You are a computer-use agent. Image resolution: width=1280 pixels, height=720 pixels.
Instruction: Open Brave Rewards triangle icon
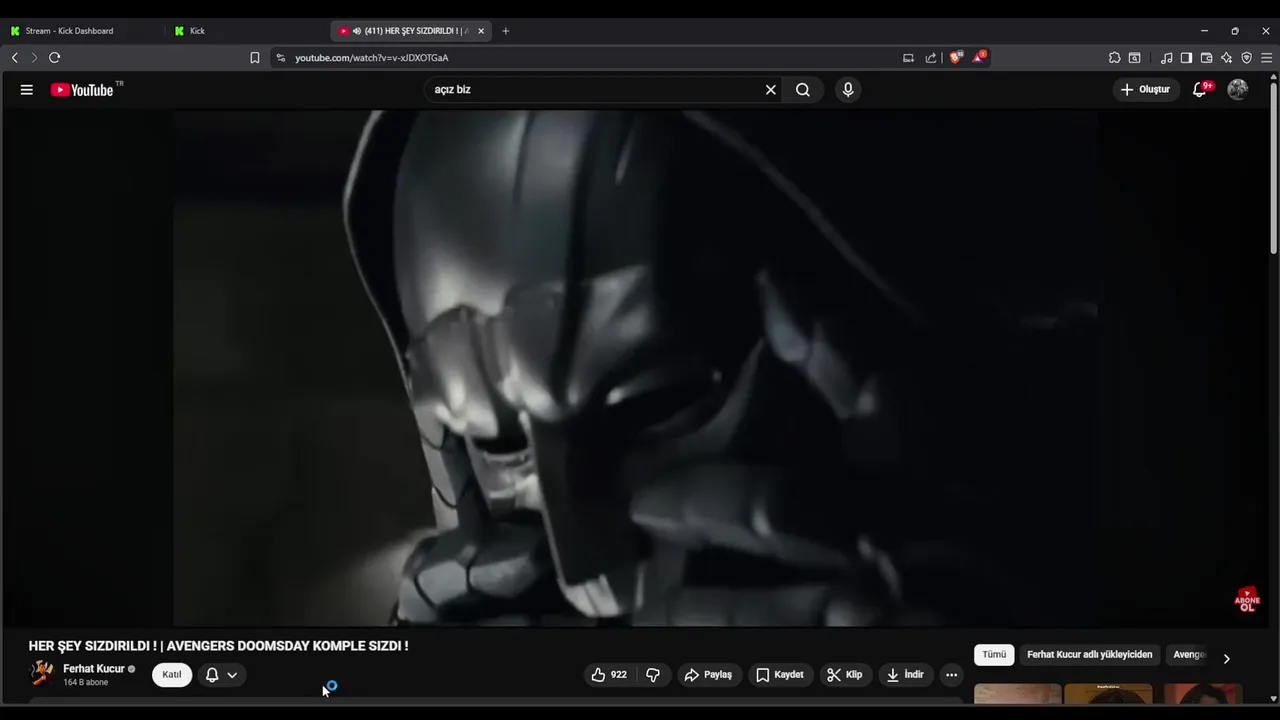point(979,58)
